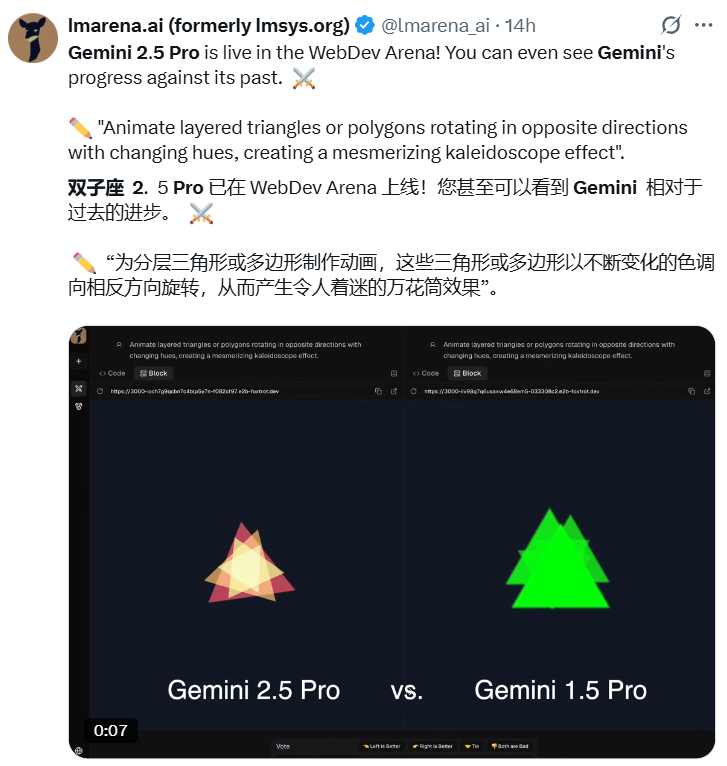This screenshot has height=766, width=727.
Task: Select the crossed-swords battle icon in sidebar
Action: pyautogui.click(x=79, y=389)
